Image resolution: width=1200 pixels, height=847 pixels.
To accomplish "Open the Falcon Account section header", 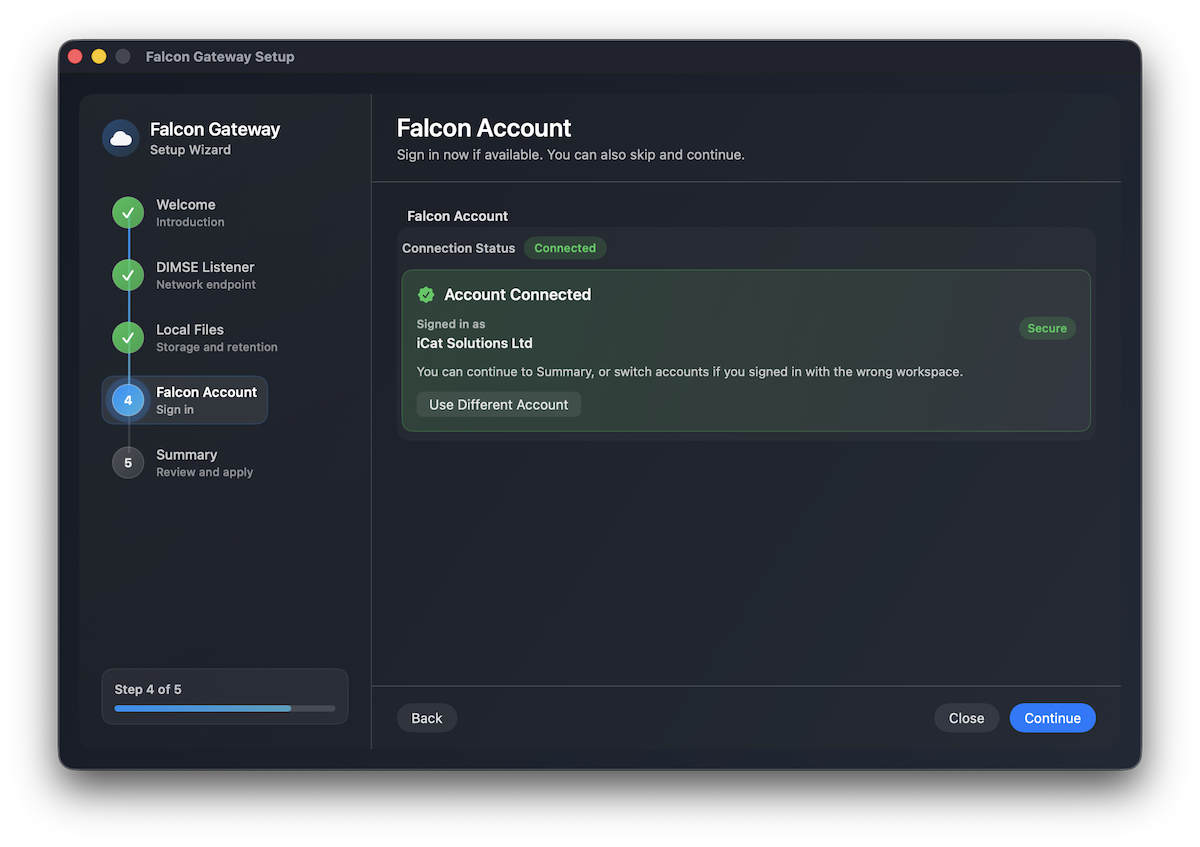I will pos(457,216).
